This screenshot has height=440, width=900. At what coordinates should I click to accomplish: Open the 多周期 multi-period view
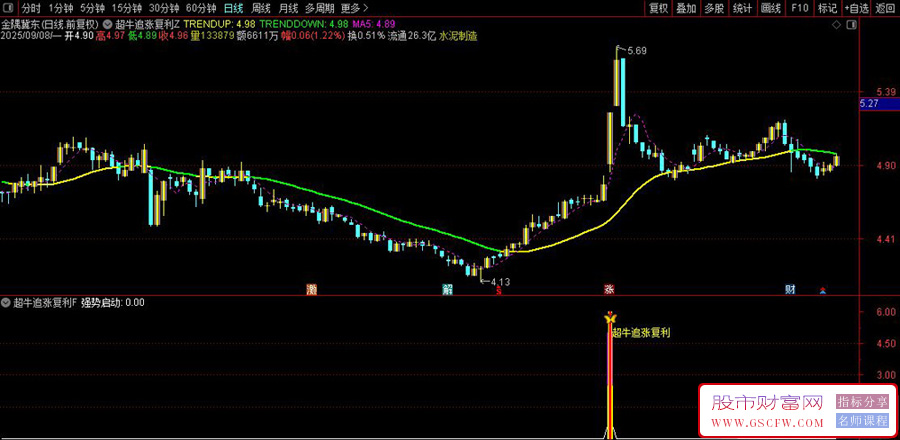(x=319, y=9)
